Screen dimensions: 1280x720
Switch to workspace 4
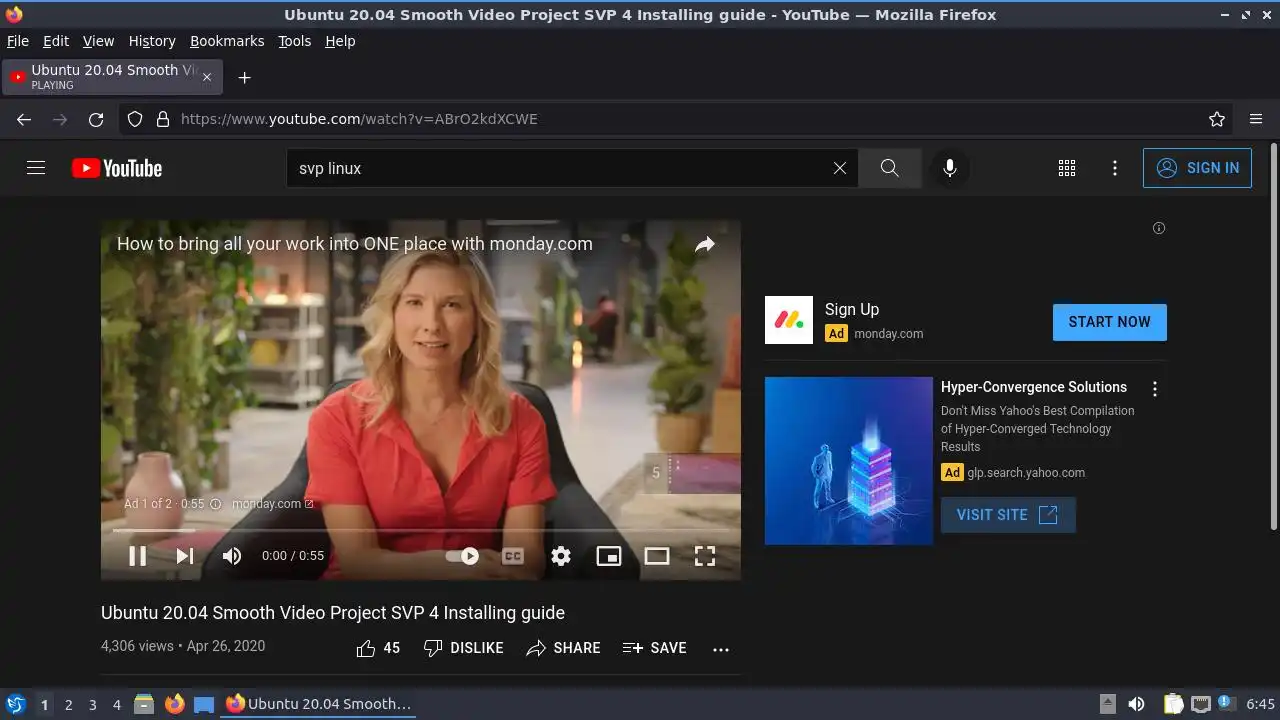coord(117,705)
